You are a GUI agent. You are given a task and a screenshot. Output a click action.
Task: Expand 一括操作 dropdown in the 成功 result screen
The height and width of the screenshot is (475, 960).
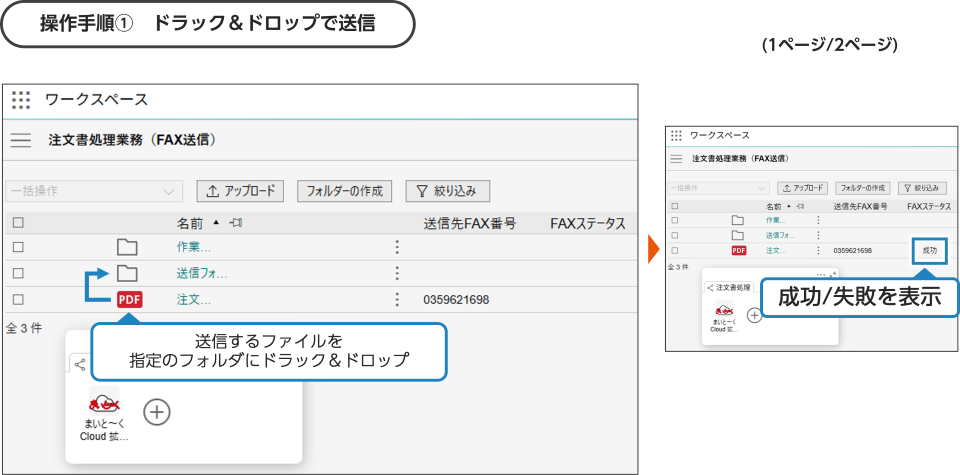pos(718,188)
